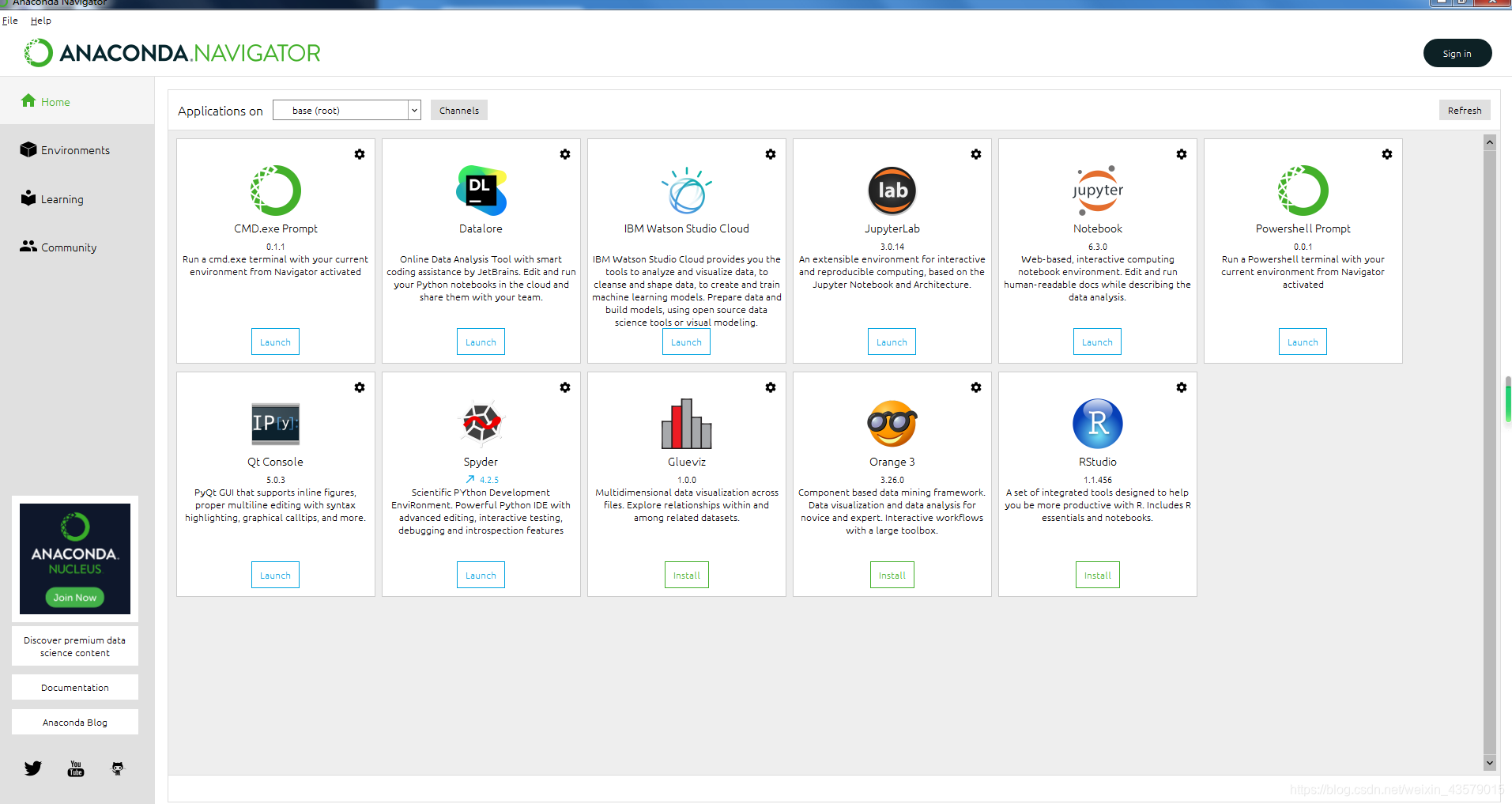This screenshot has height=804, width=1512.
Task: Click the Anaconda Navigator logo
Action: click(x=172, y=53)
